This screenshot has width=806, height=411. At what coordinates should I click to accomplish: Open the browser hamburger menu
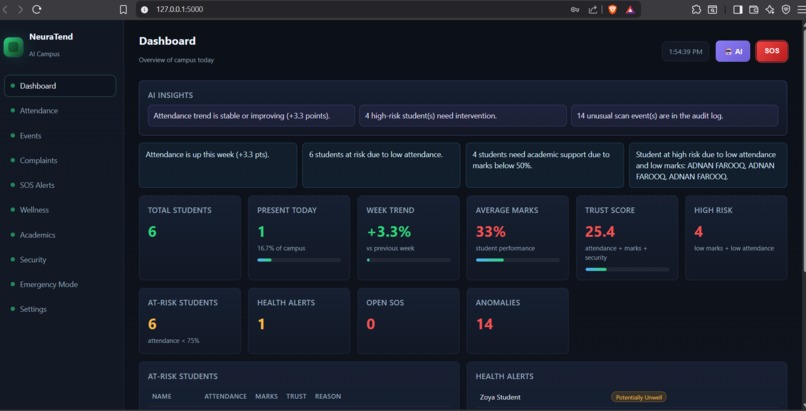pyautogui.click(x=801, y=9)
